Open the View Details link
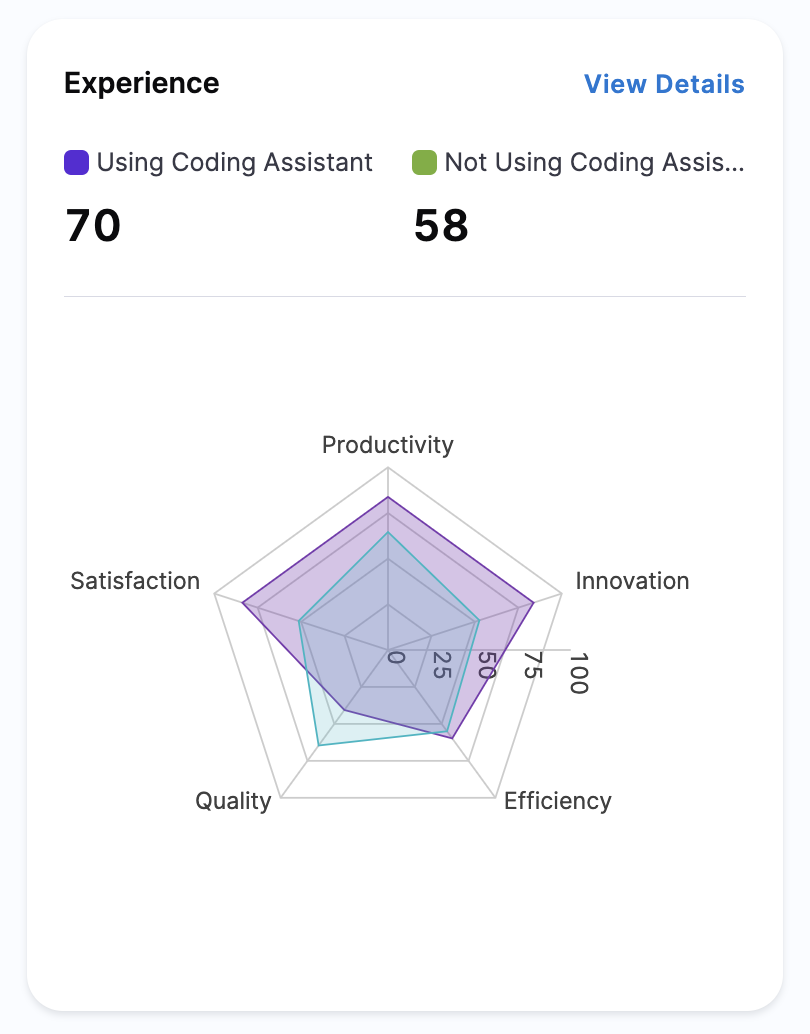The image size is (810, 1034). coord(664,84)
